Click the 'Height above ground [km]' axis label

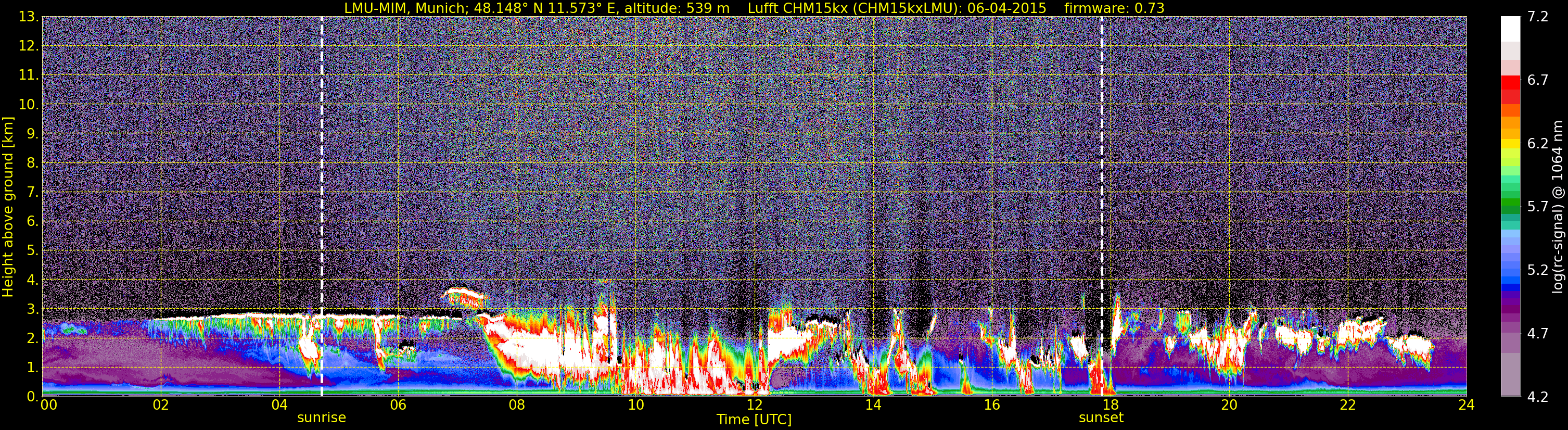tap(8, 207)
